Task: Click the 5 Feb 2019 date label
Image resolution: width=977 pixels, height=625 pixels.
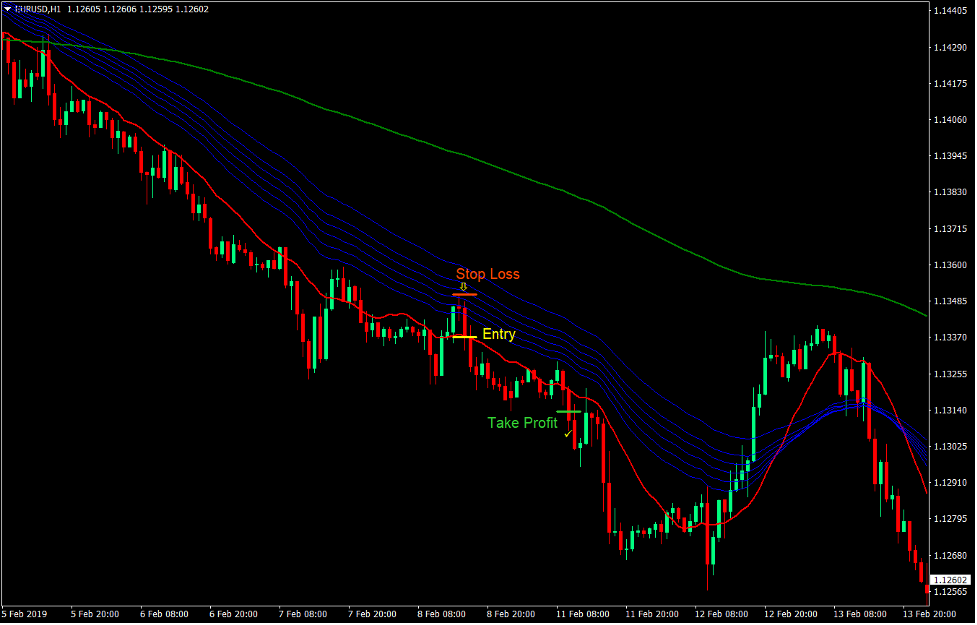Action: [24, 614]
